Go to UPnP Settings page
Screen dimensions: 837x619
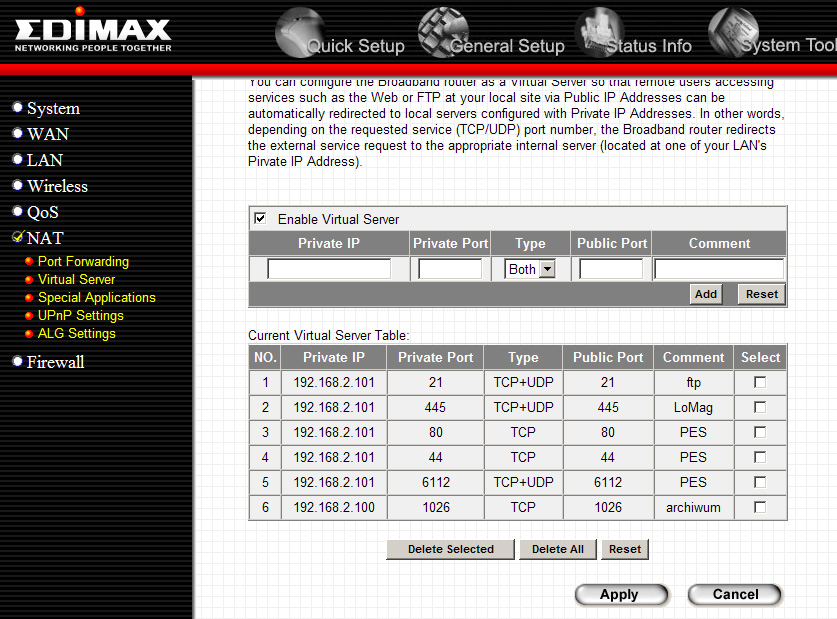coord(81,316)
